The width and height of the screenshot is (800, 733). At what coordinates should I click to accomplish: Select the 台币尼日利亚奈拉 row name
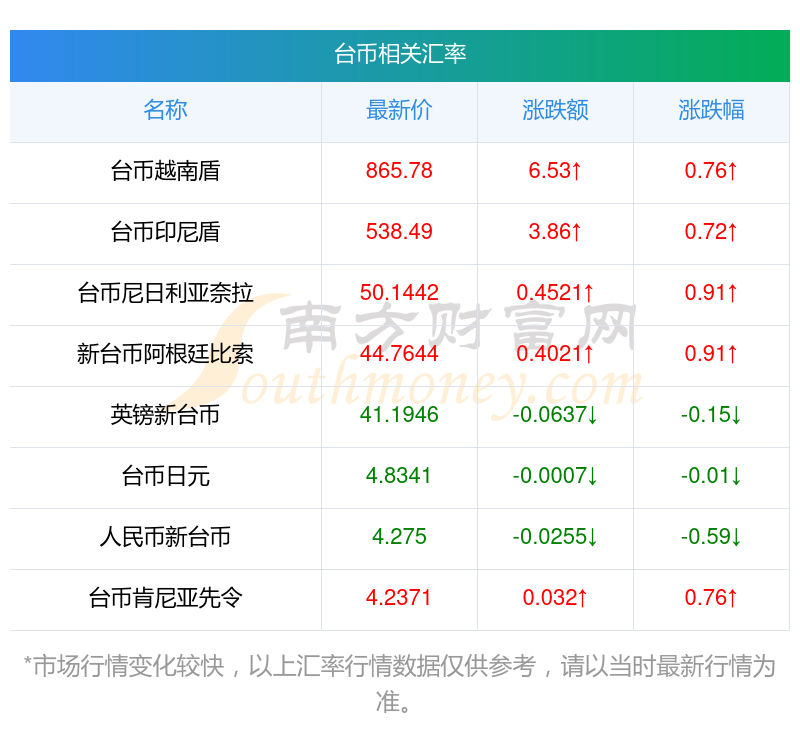(x=165, y=293)
